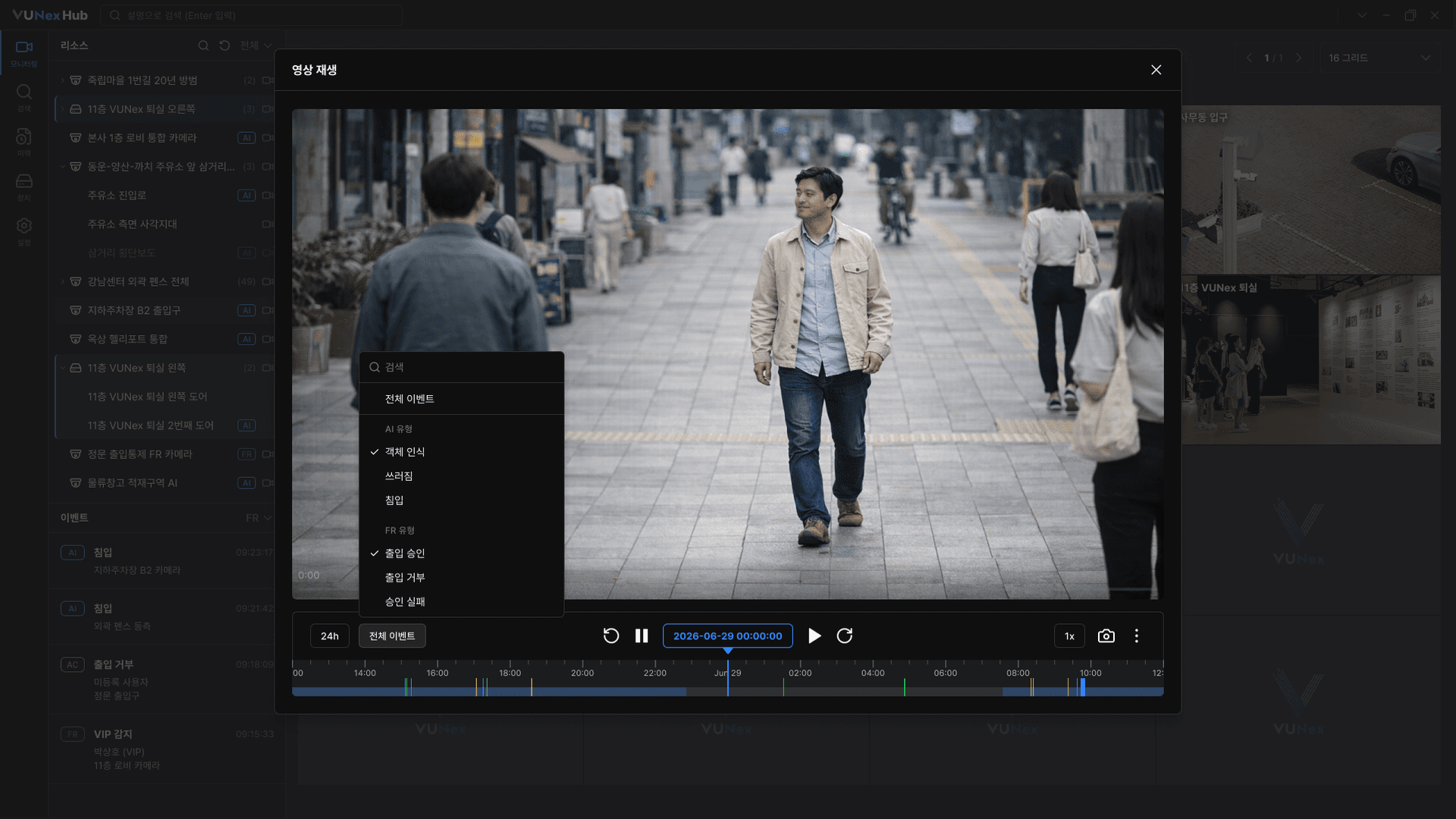Click dome camera icon of 본사 1층 로비
This screenshot has height=819, width=1456.
[x=76, y=138]
